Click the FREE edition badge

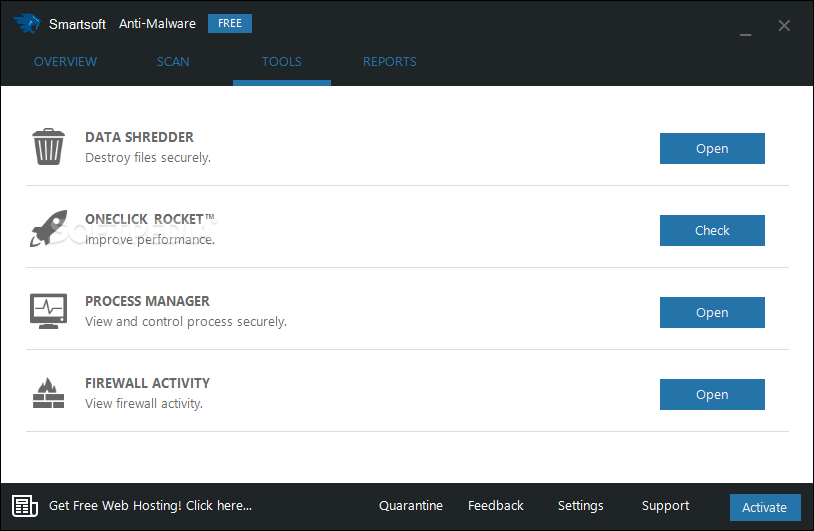(x=230, y=23)
